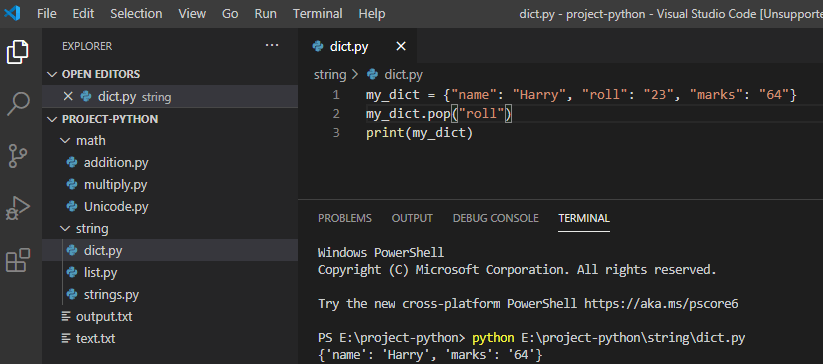Open the Run and Debug view

17,208
